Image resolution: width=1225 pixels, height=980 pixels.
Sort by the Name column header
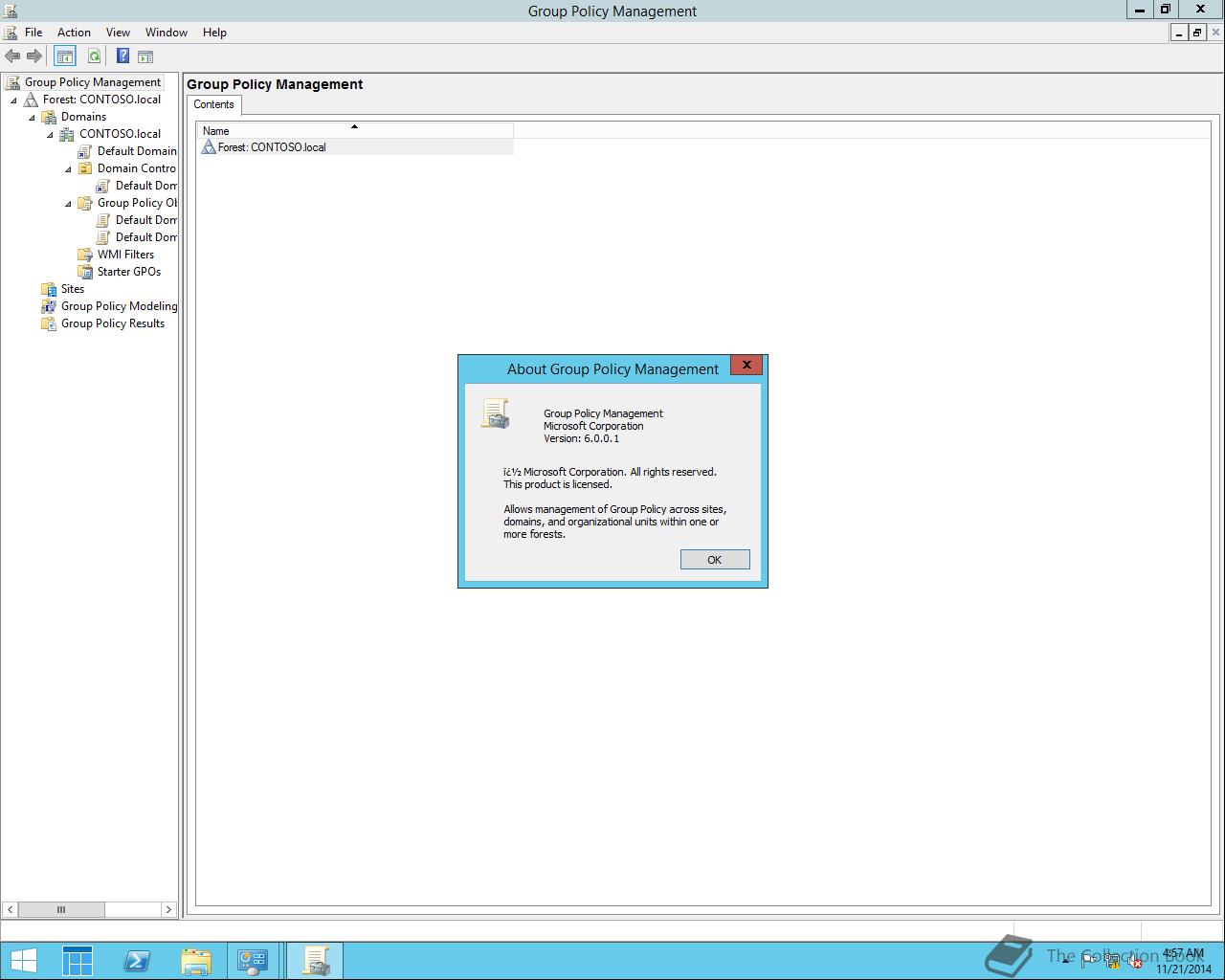click(x=355, y=131)
